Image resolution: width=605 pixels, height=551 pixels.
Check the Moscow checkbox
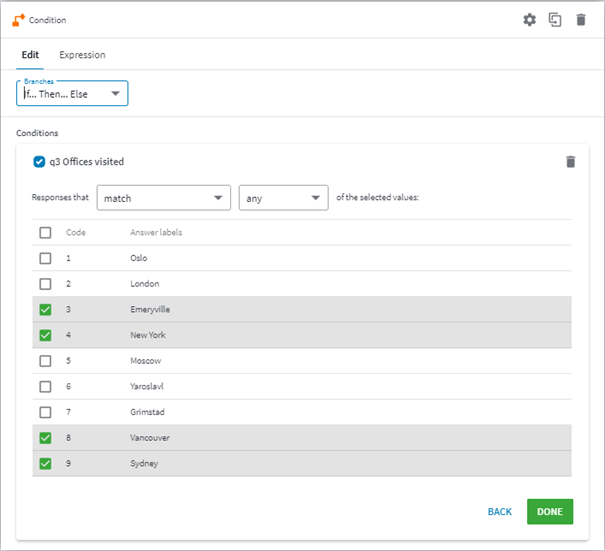[x=45, y=361]
